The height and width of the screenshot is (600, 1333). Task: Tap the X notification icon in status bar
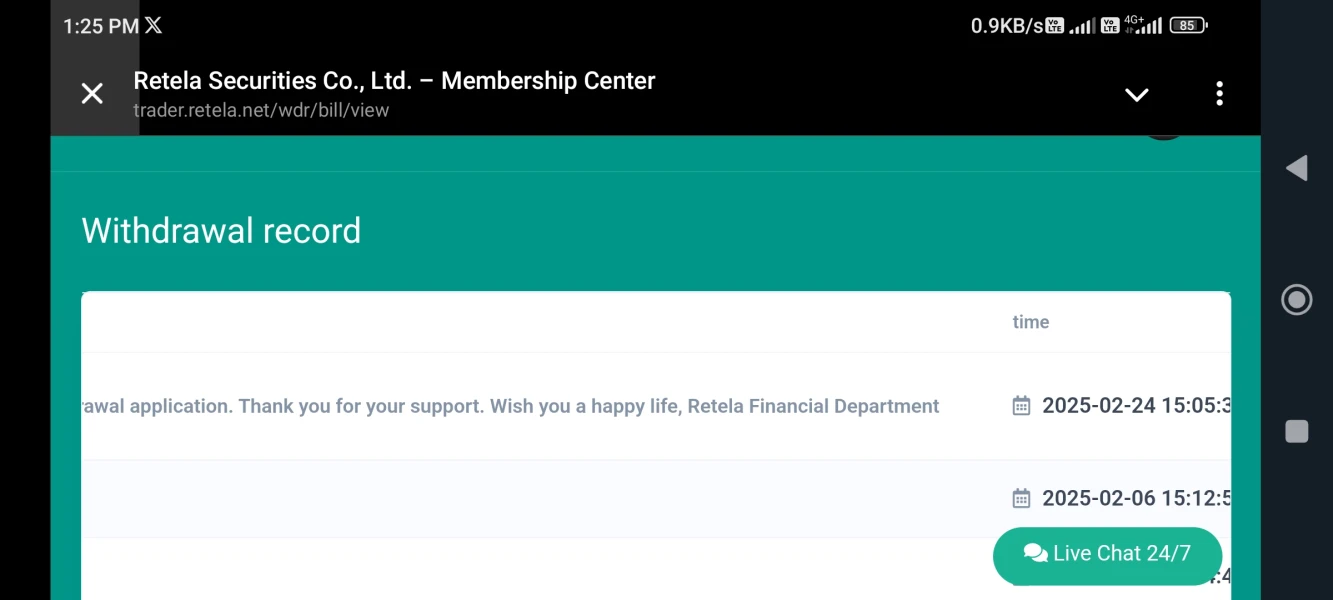(153, 26)
